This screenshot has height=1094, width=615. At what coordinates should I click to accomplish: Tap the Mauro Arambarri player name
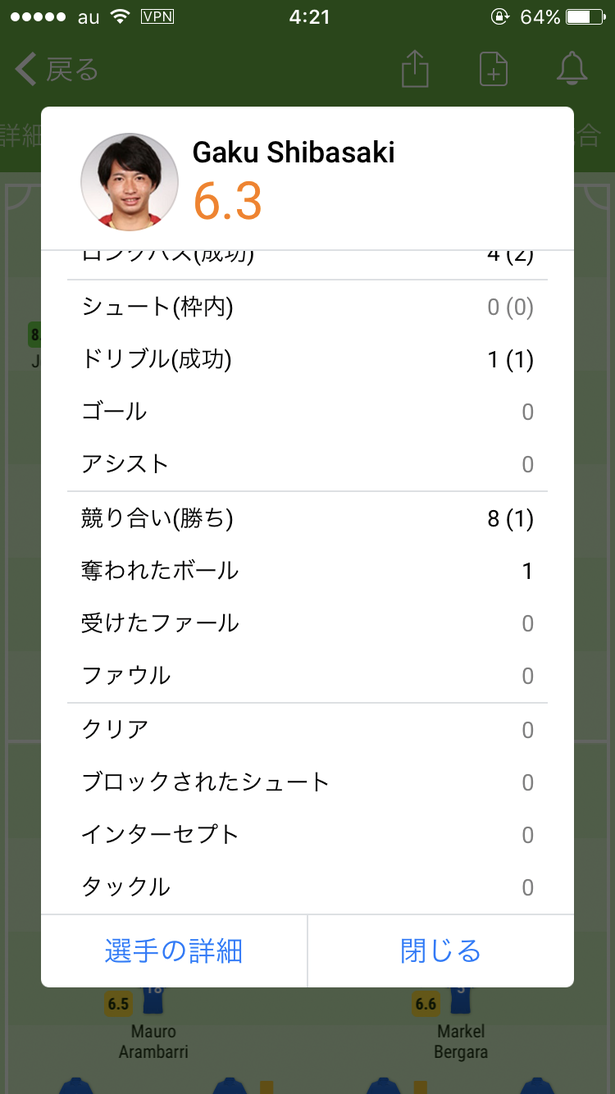click(154, 1041)
